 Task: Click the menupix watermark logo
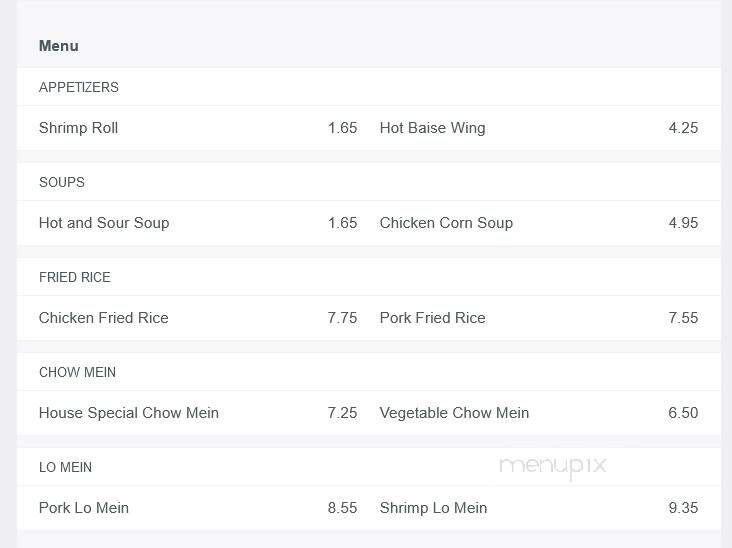pos(553,467)
